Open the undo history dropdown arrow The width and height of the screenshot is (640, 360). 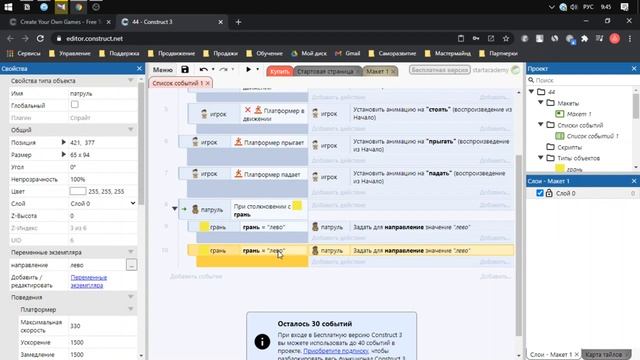point(213,70)
